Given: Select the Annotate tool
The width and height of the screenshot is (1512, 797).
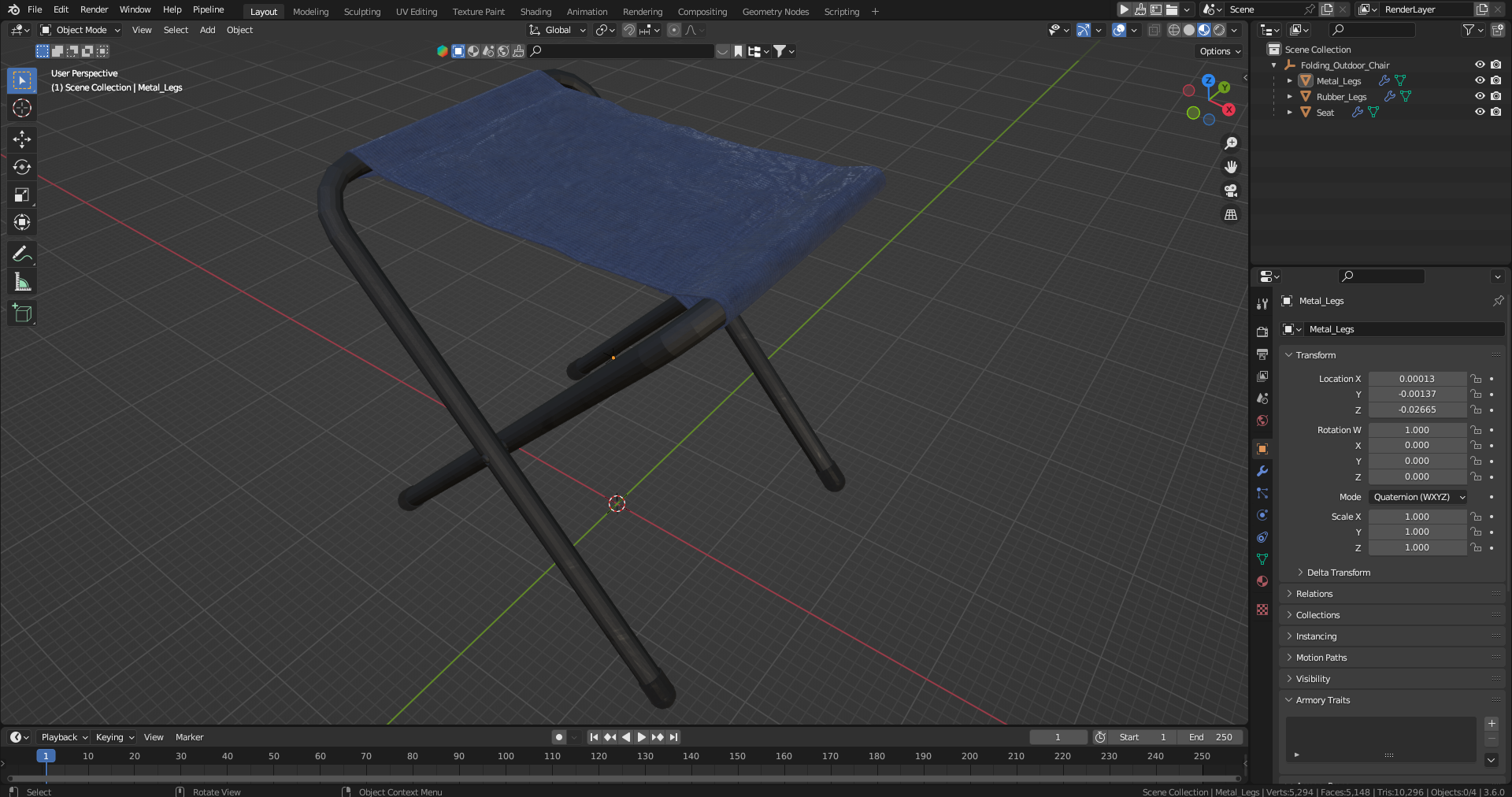Looking at the screenshot, I should coord(22,254).
